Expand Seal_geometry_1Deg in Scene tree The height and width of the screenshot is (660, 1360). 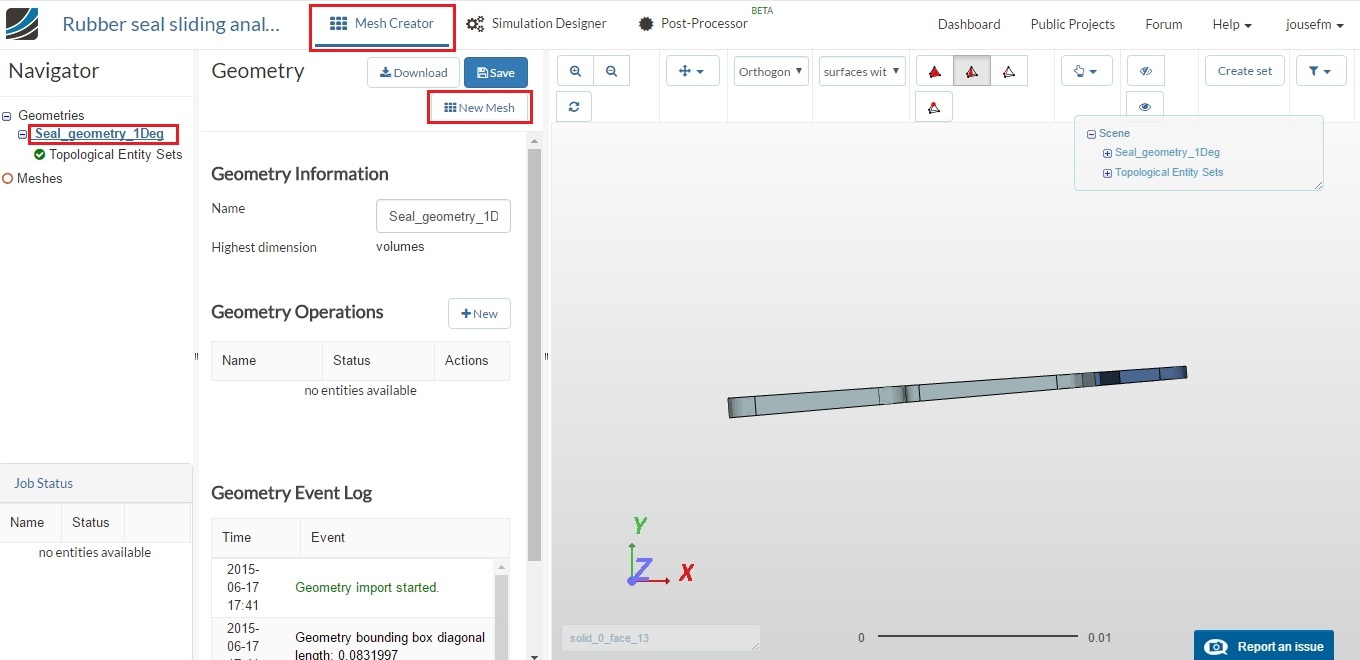point(1107,153)
